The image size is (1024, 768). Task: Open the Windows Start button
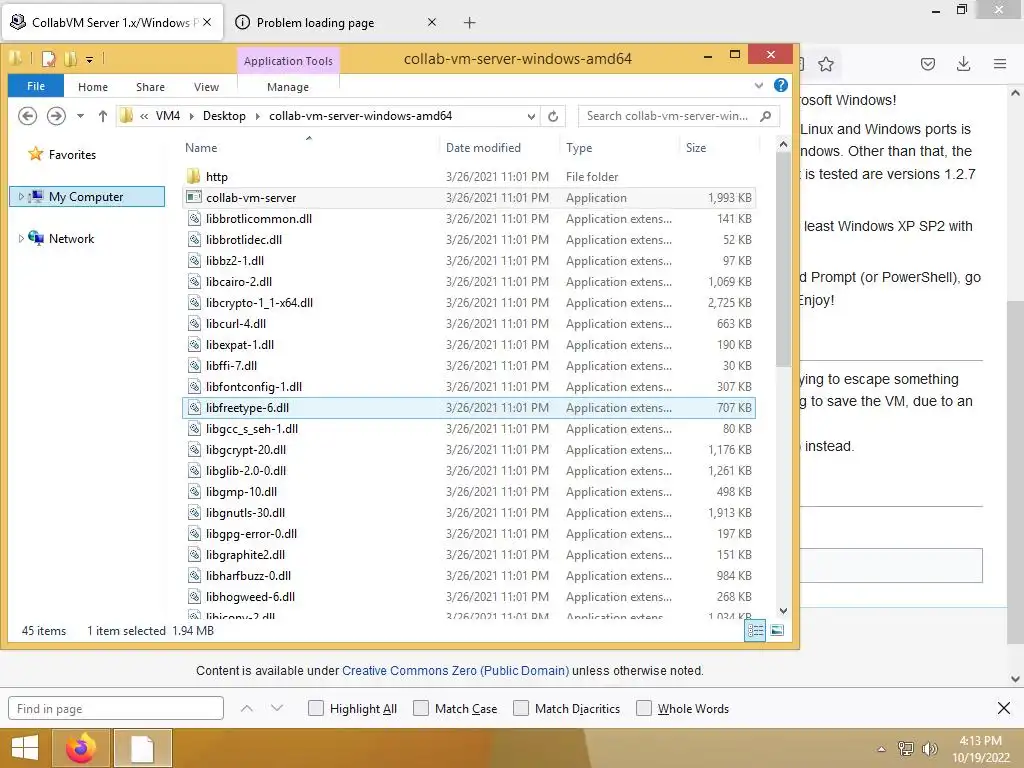pos(25,748)
